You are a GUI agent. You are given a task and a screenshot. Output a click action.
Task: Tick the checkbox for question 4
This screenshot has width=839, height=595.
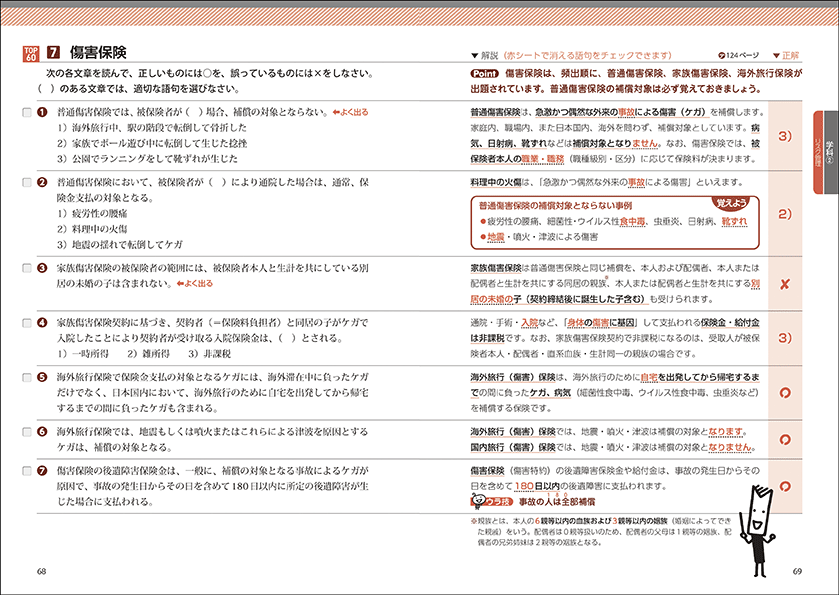27,323
